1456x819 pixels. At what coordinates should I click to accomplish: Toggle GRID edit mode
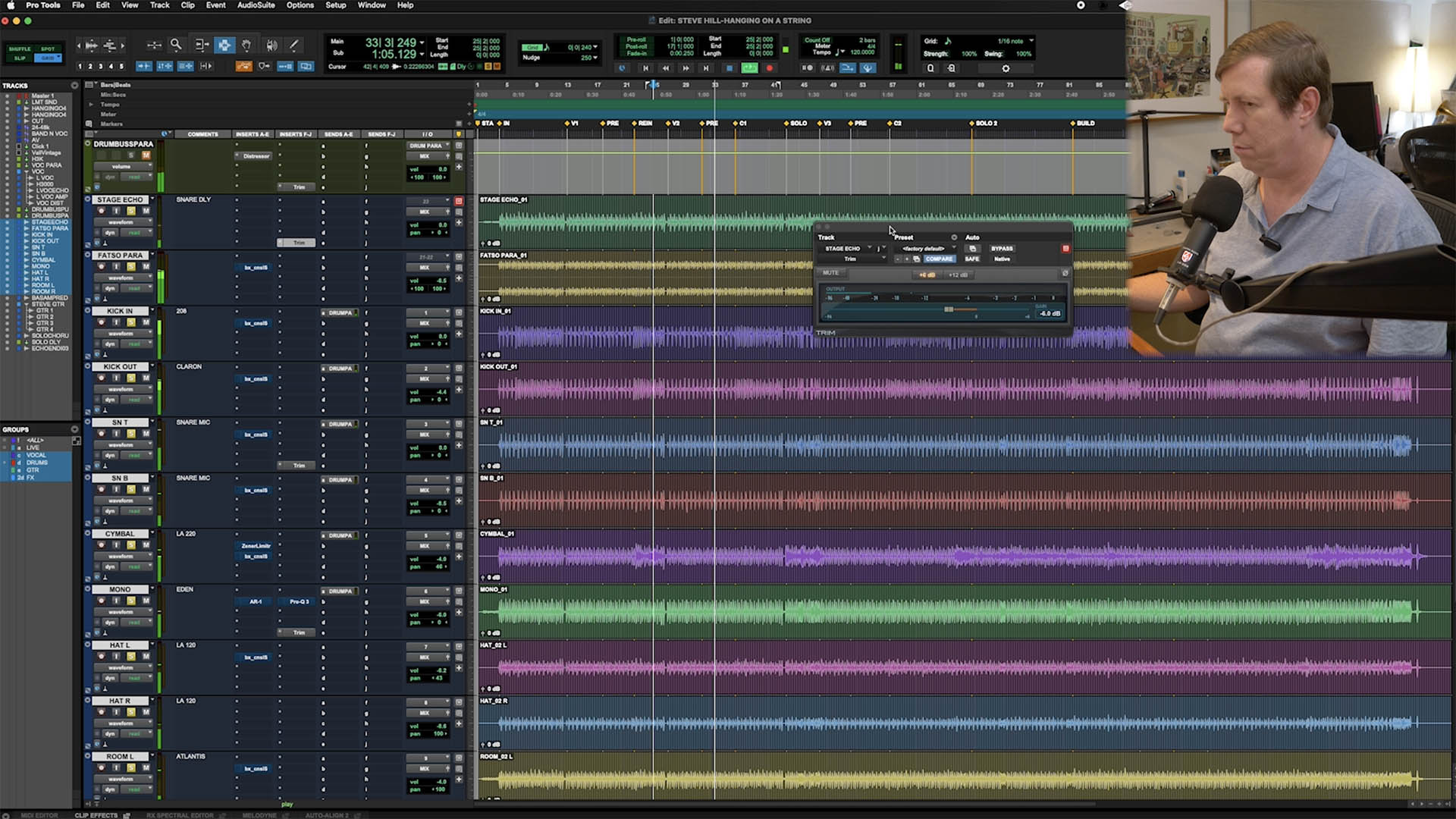48,58
